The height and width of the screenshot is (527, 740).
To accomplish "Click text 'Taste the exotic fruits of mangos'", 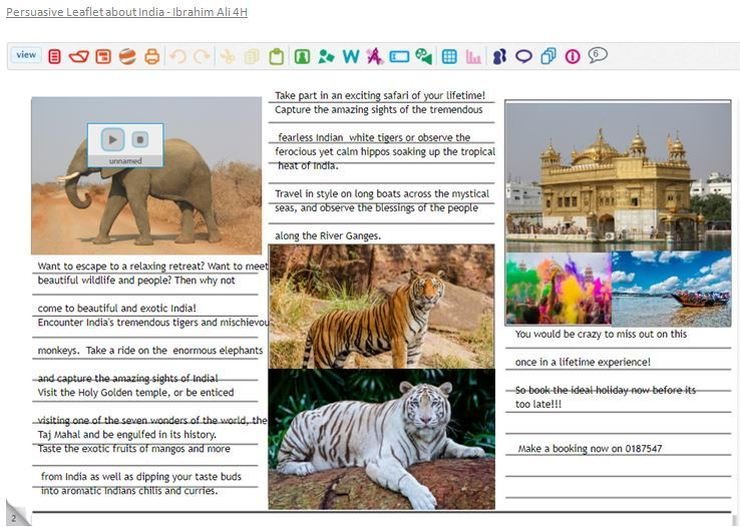I will pos(111,448).
